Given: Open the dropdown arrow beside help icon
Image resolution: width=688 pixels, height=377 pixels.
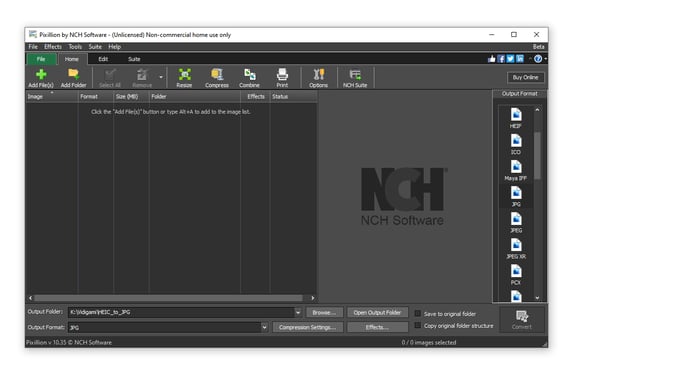Looking at the screenshot, I should 545,59.
